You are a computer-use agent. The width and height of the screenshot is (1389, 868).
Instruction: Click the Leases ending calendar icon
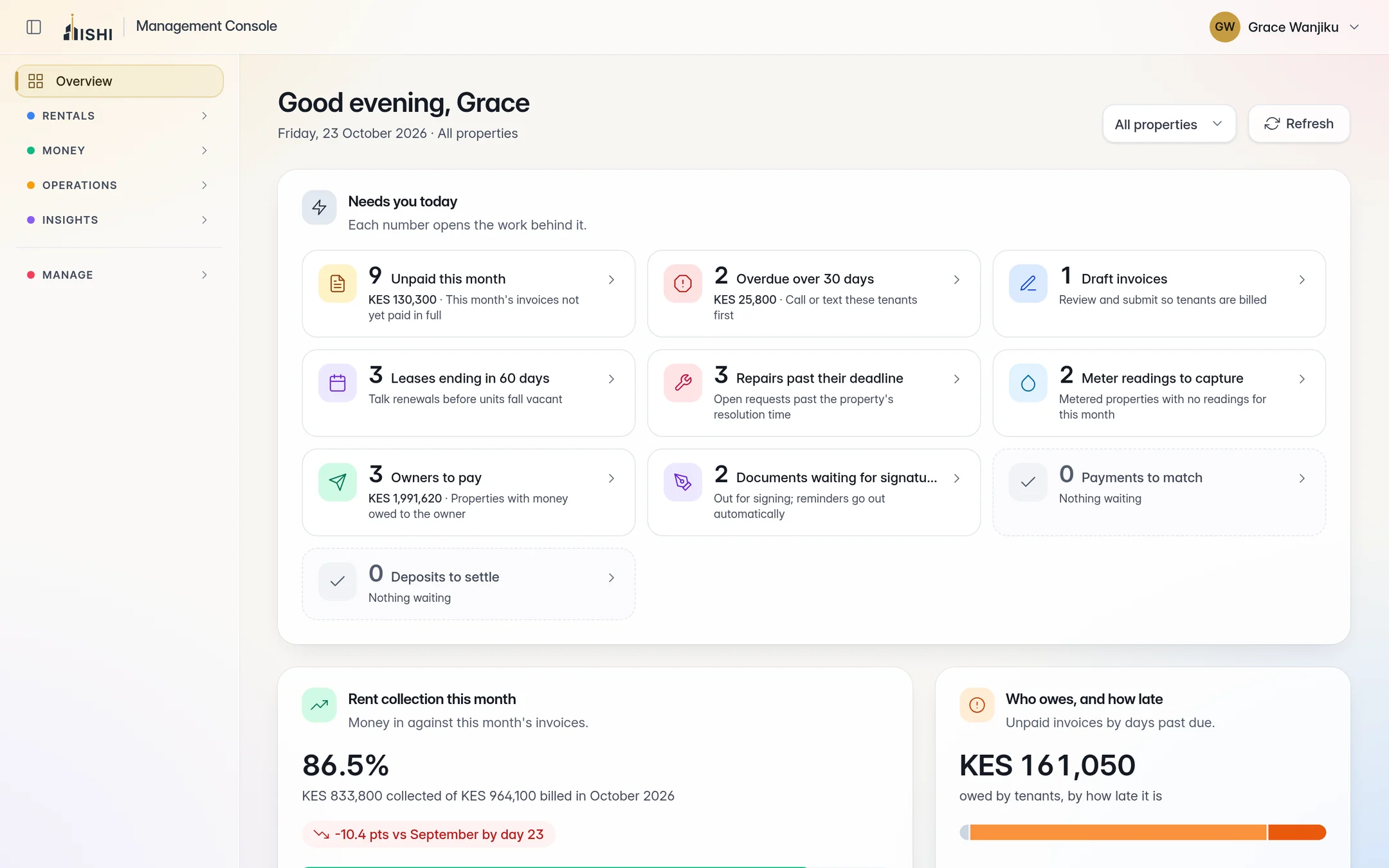click(338, 383)
